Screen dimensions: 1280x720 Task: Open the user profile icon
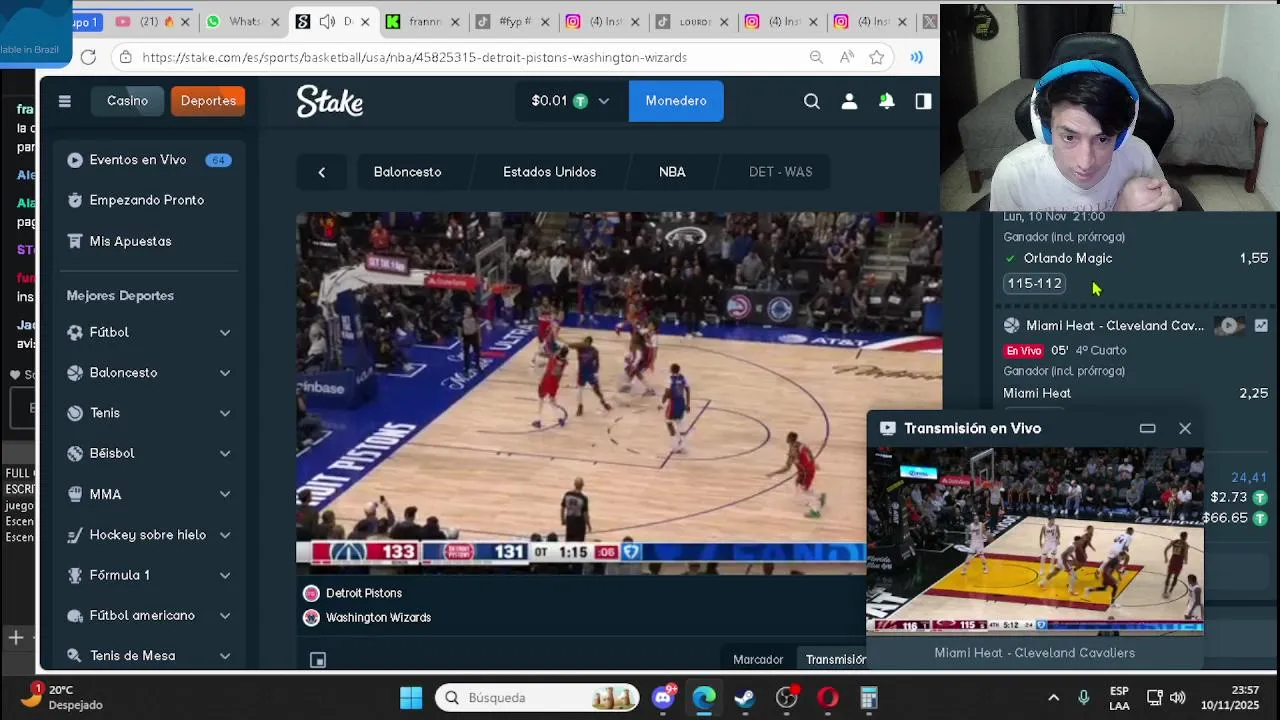click(x=849, y=101)
